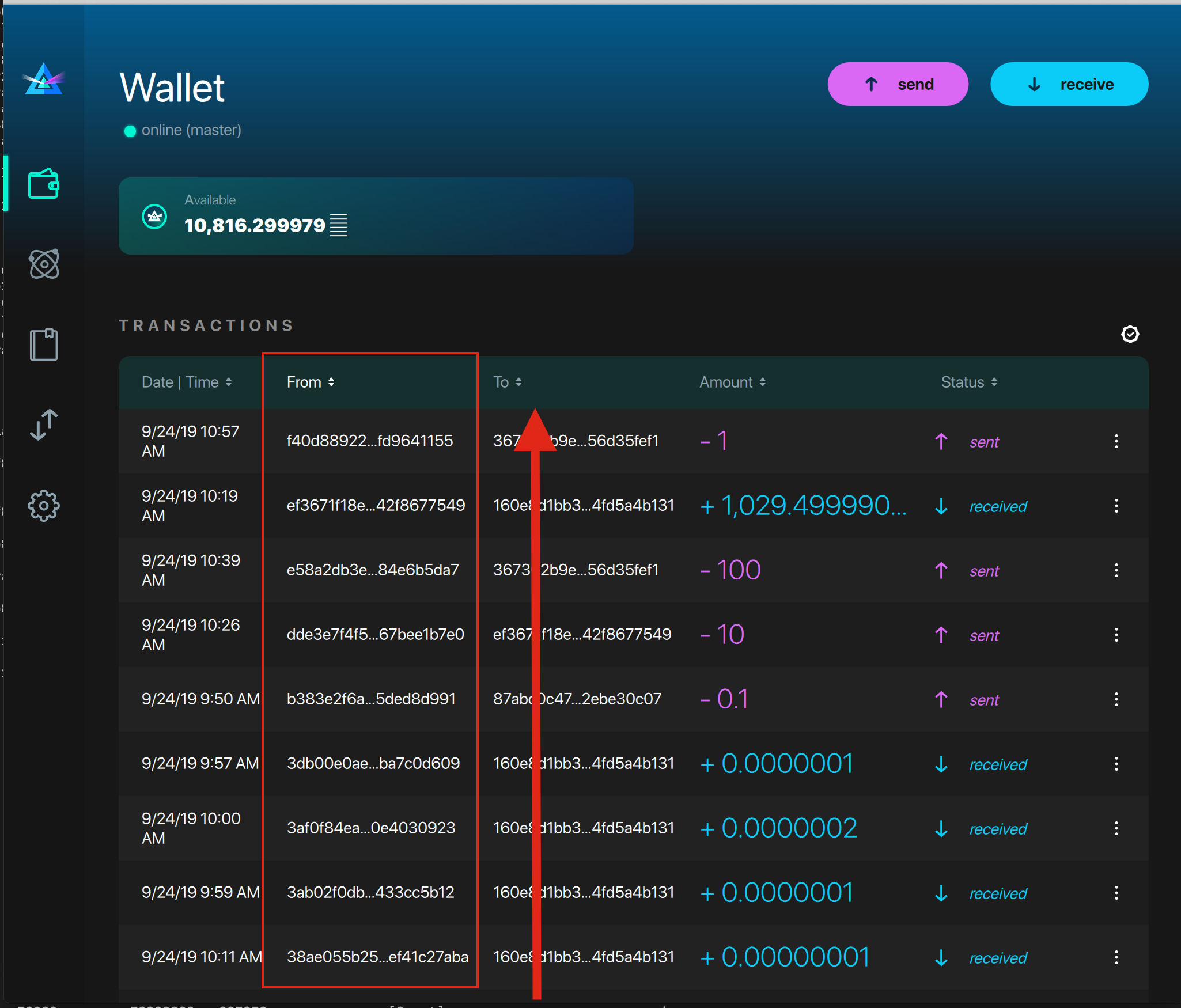
Task: Open Settings from the sidebar gear icon
Action: (x=44, y=506)
